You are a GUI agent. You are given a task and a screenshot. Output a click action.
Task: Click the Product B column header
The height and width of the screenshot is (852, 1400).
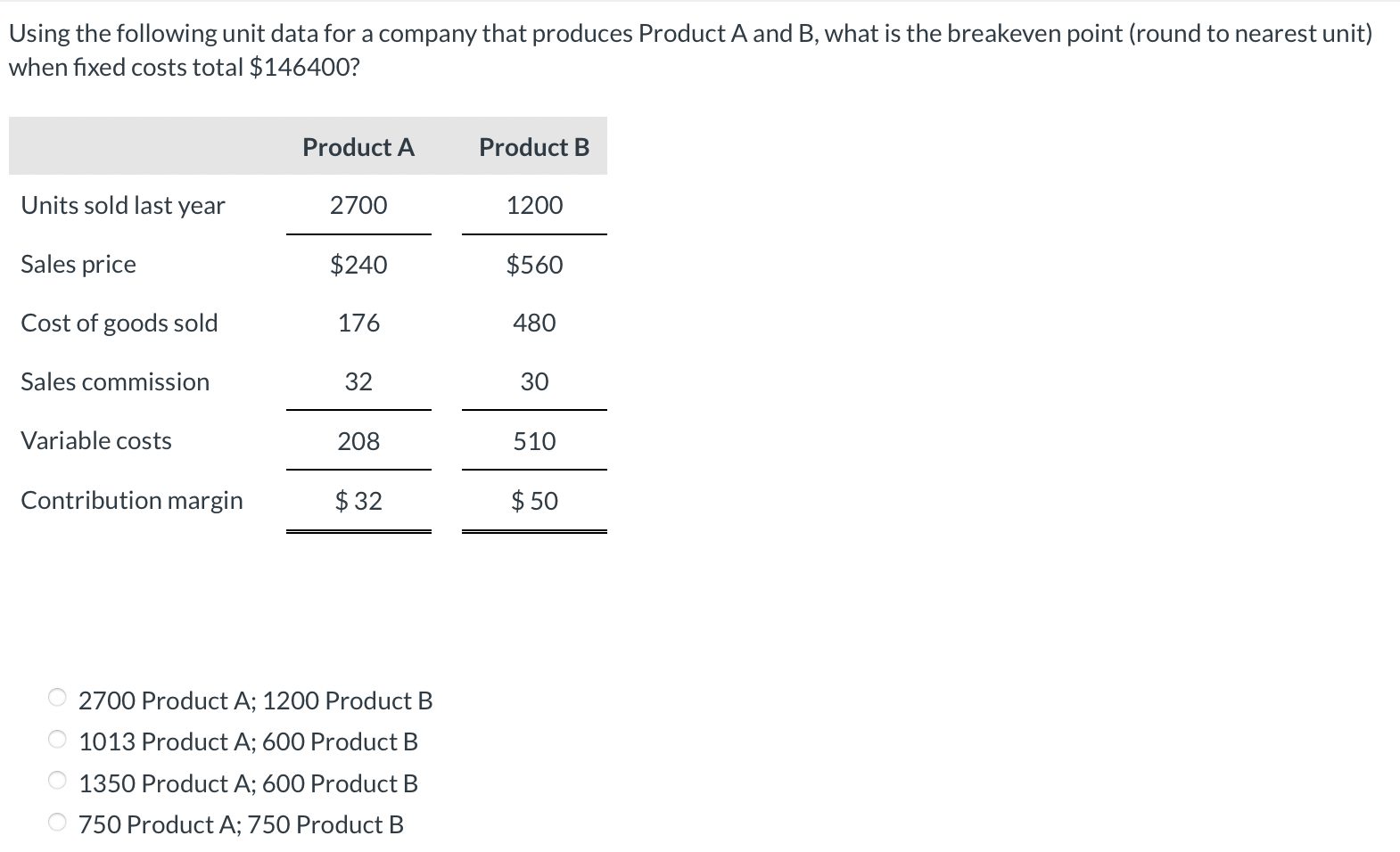[x=532, y=147]
